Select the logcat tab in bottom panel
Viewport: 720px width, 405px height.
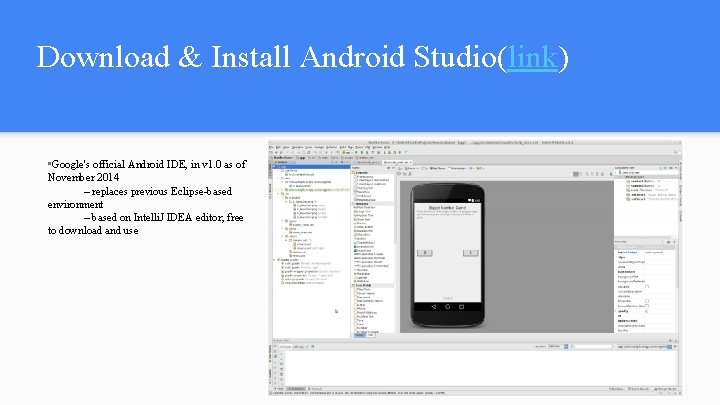pos(285,347)
